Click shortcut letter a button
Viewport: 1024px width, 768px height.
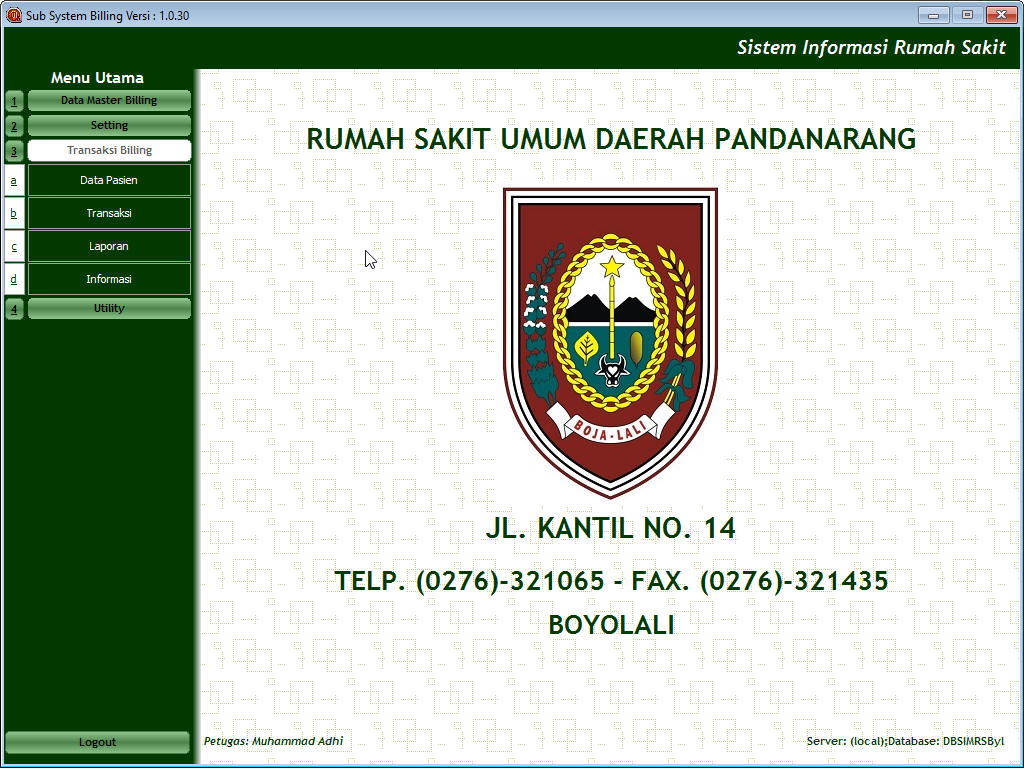(14, 180)
